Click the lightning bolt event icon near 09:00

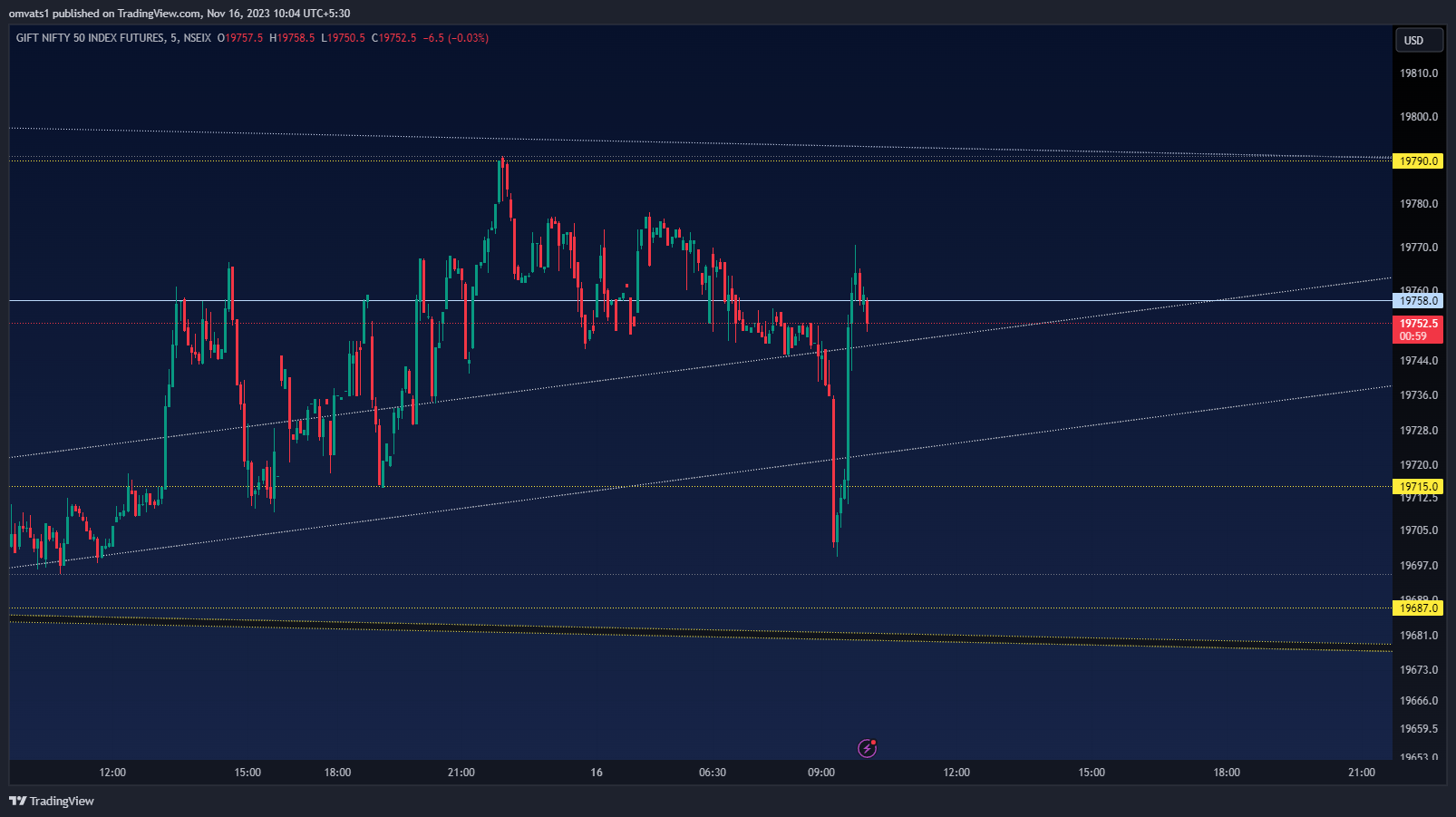coord(868,748)
